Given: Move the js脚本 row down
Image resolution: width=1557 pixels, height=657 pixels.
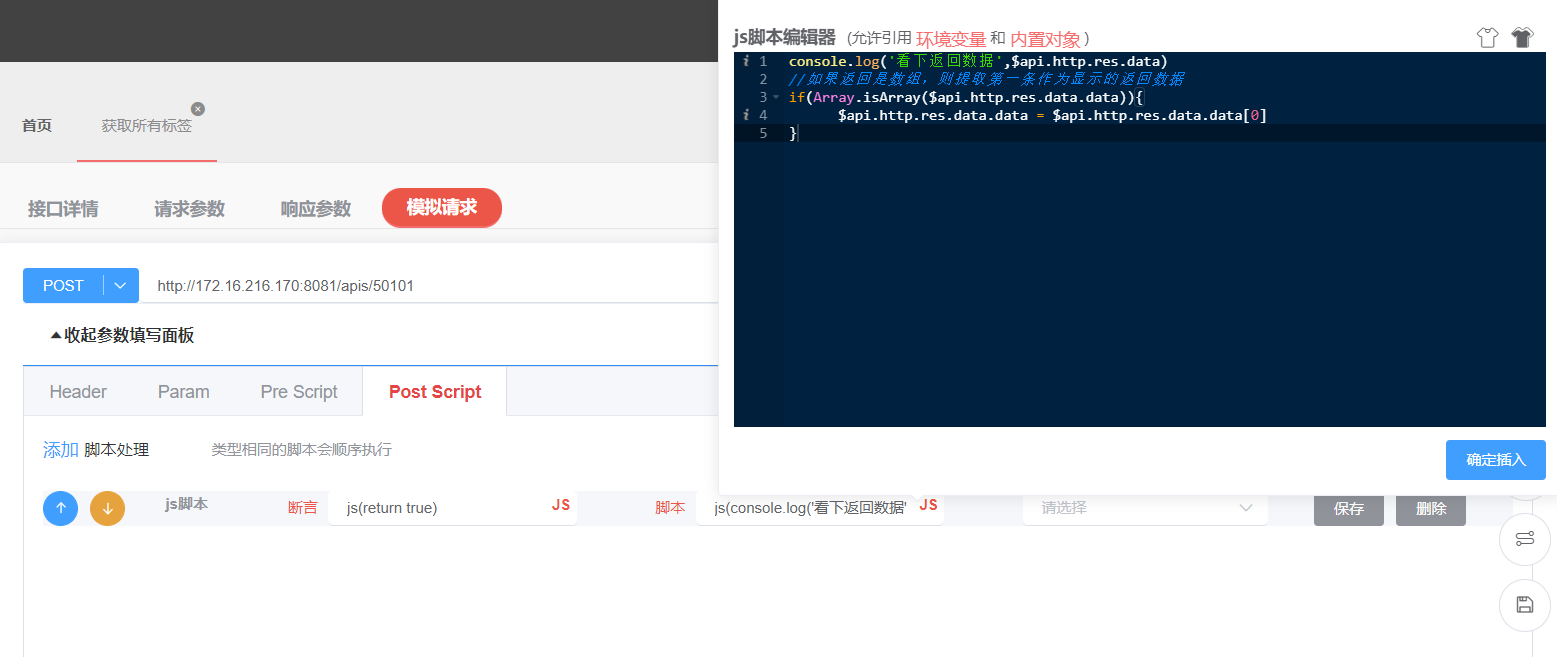Looking at the screenshot, I should tap(107, 508).
